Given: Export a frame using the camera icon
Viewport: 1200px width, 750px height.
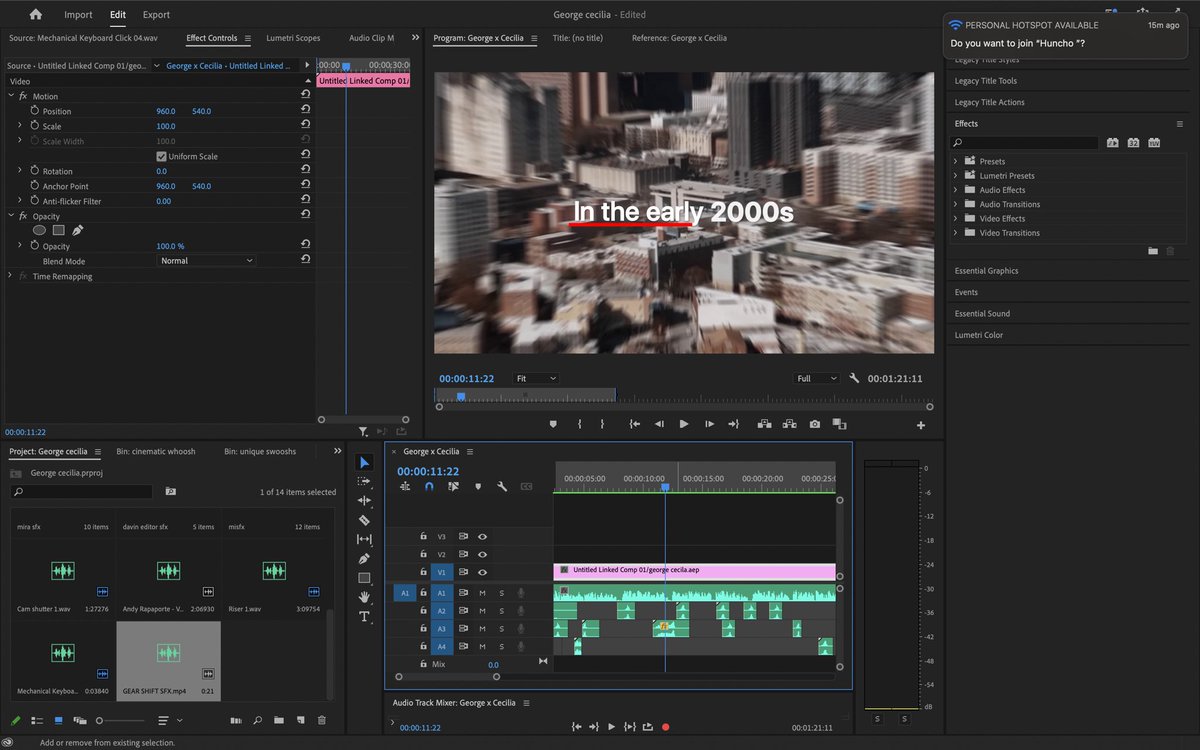Looking at the screenshot, I should [x=814, y=424].
